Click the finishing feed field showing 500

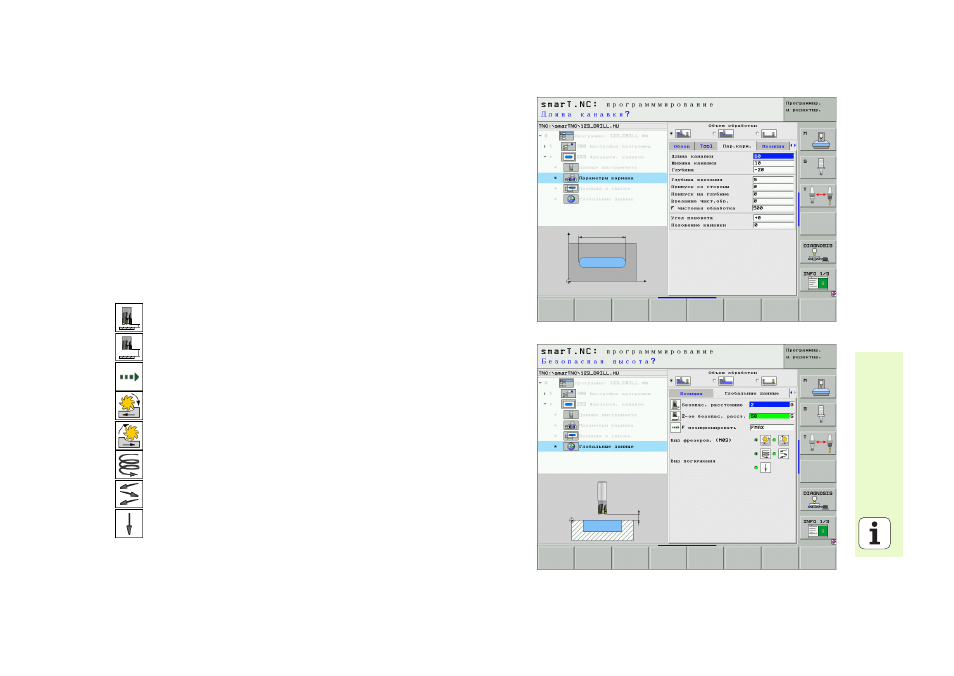pyautogui.click(x=773, y=208)
